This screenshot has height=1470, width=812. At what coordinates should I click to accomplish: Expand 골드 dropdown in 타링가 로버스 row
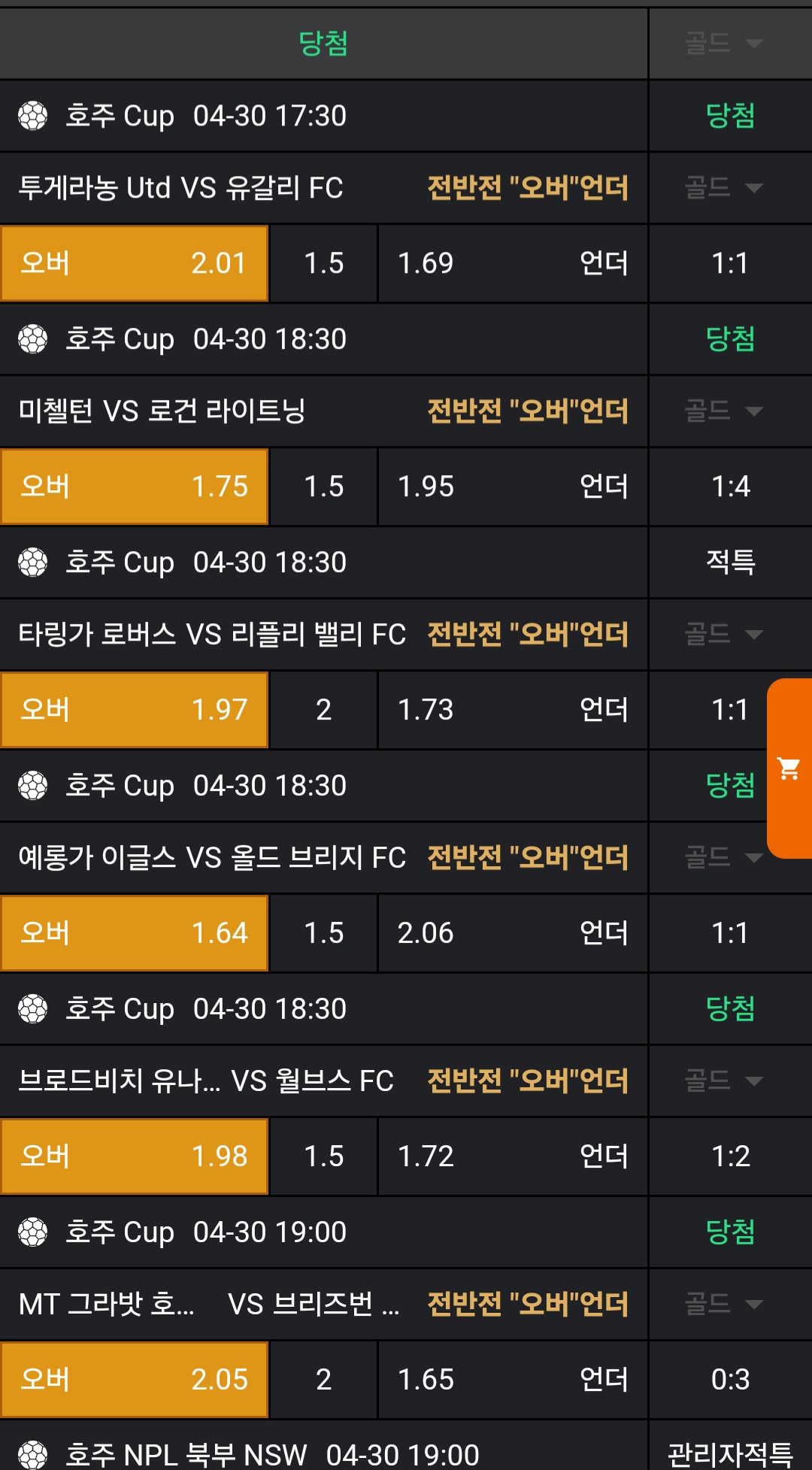723,634
